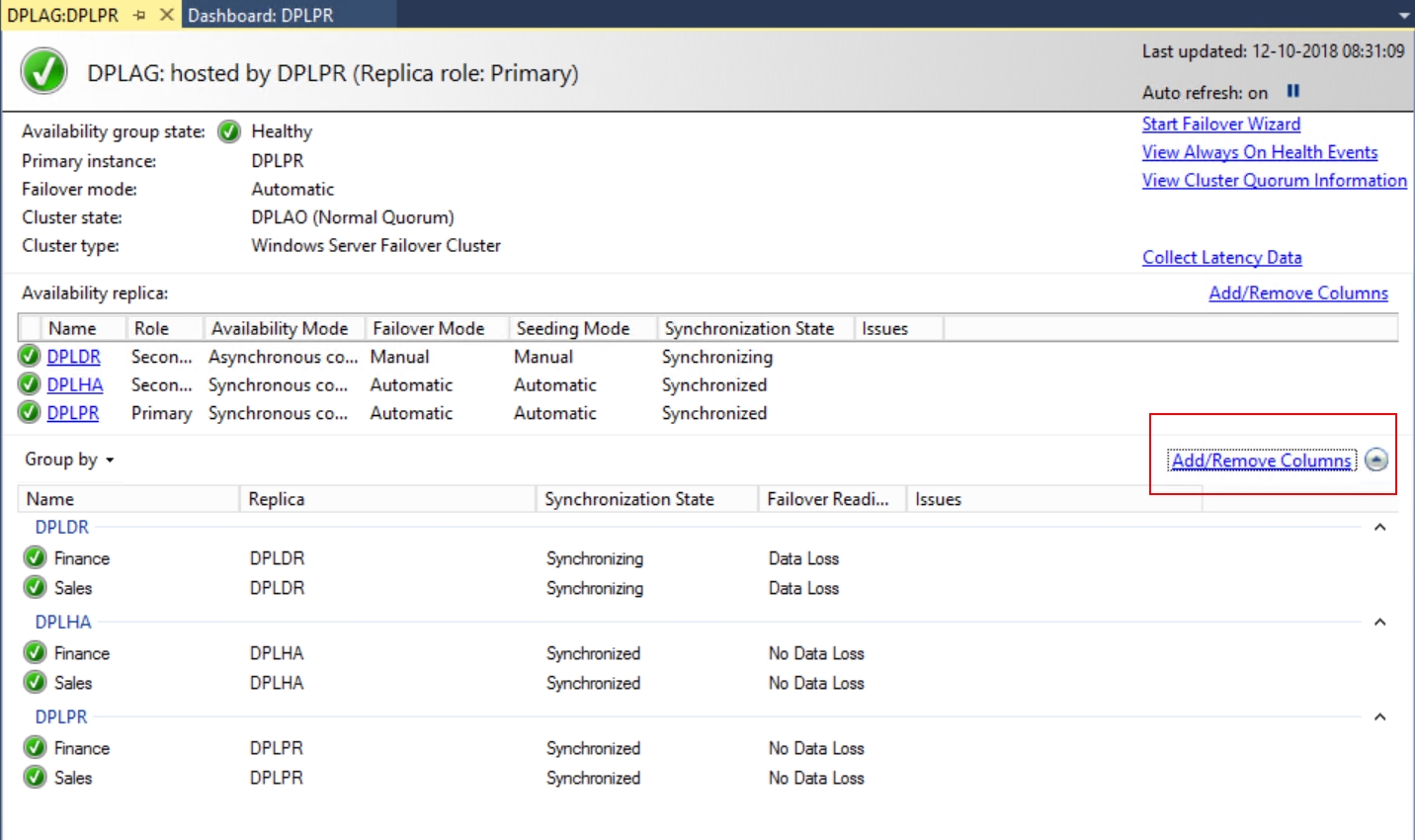Collapse the DPLDR group
The image size is (1415, 840).
click(x=1380, y=528)
